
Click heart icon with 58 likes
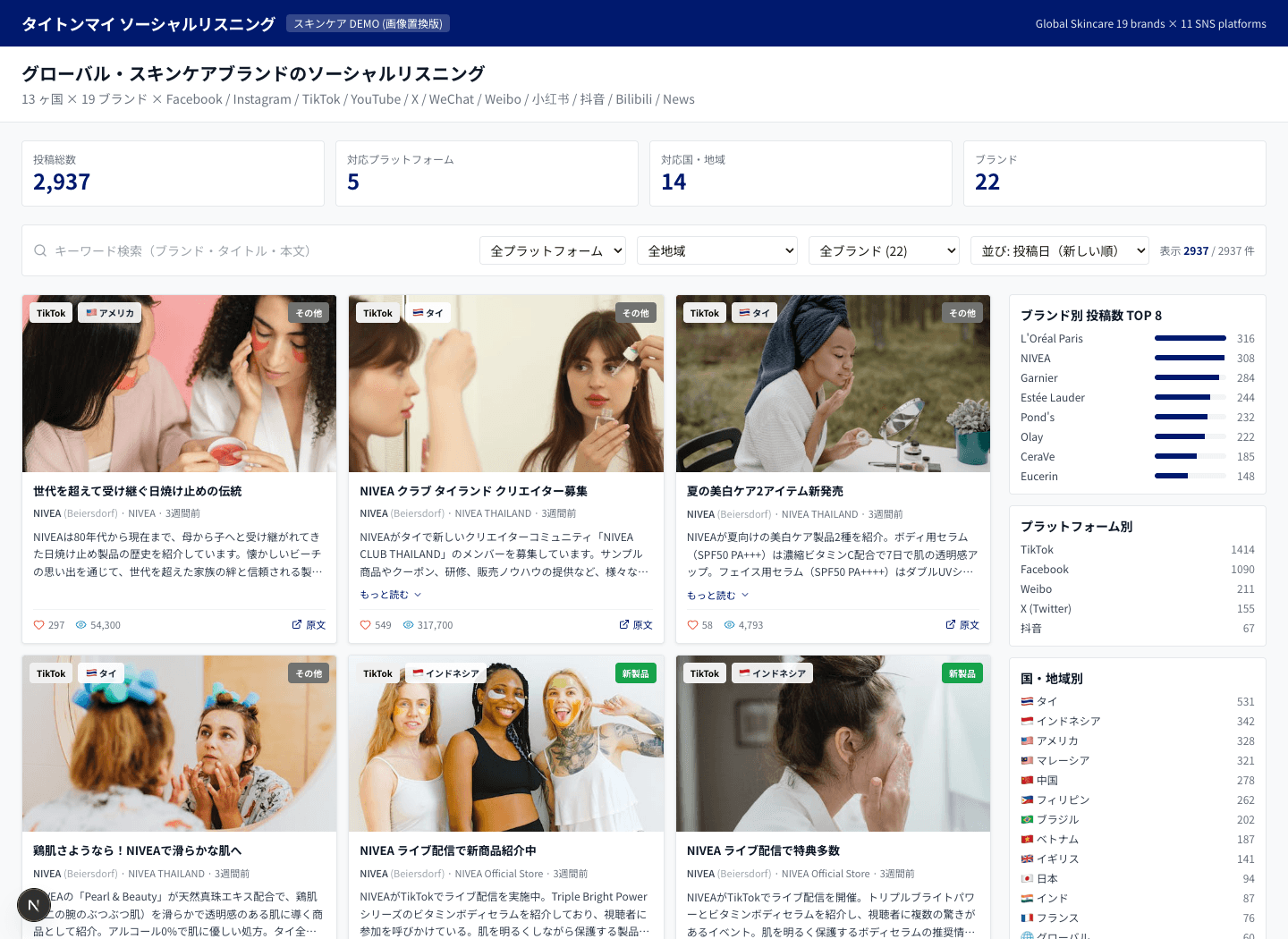pyautogui.click(x=692, y=625)
